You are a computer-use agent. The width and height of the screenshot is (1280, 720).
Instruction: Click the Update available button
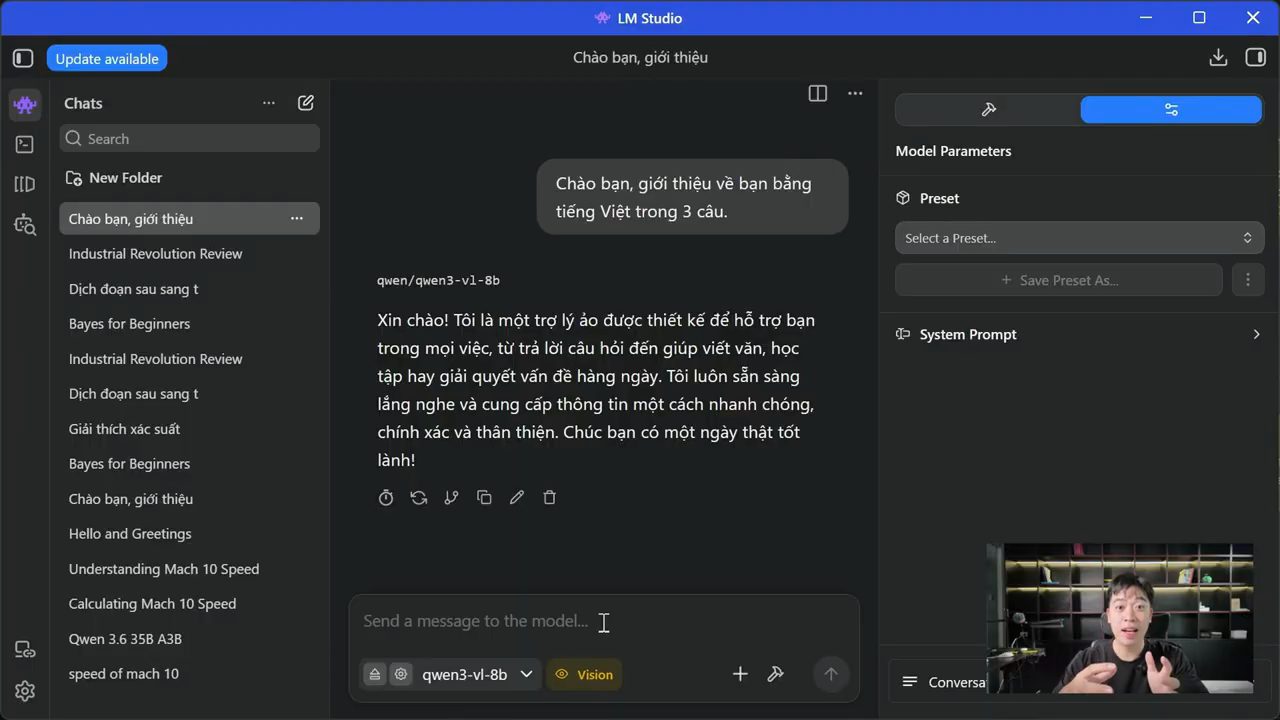pyautogui.click(x=107, y=59)
